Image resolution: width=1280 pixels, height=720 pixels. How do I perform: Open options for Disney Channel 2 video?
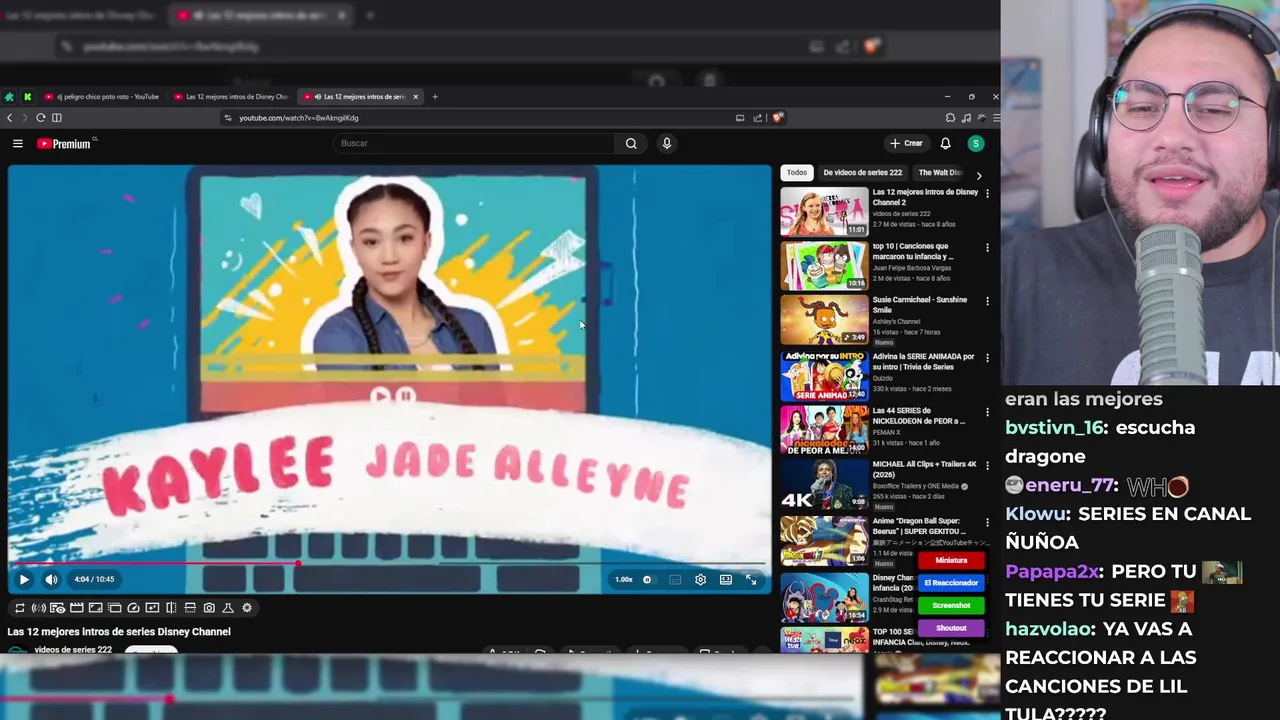click(x=987, y=194)
